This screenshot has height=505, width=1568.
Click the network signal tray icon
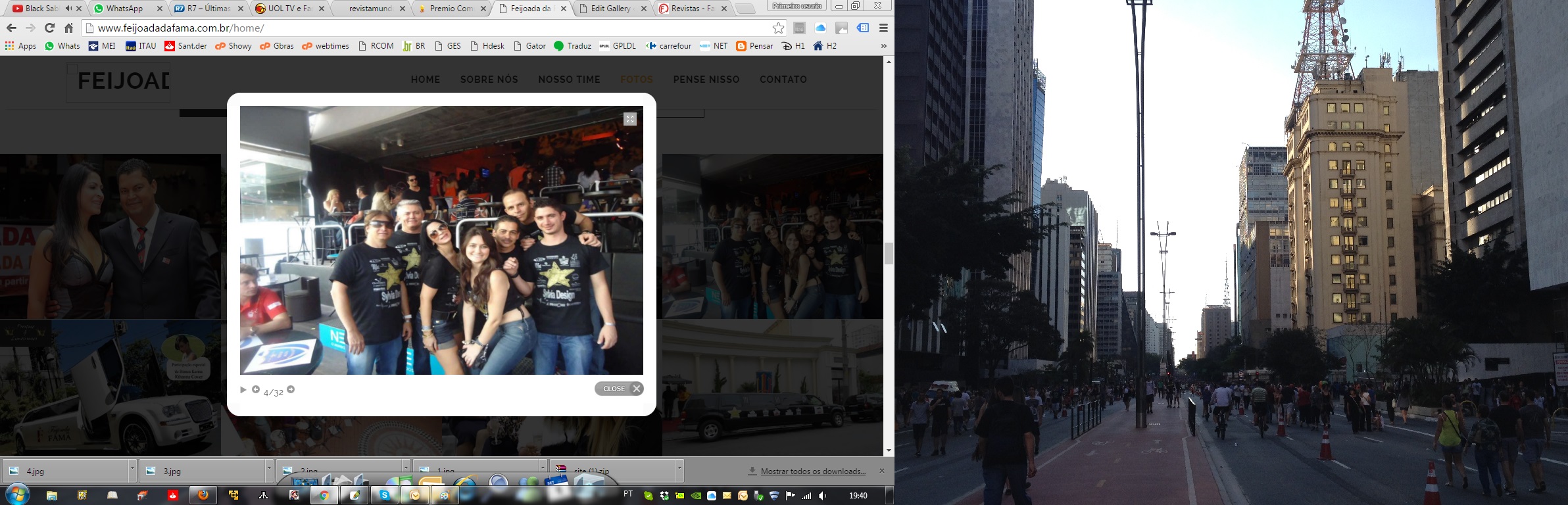(806, 496)
